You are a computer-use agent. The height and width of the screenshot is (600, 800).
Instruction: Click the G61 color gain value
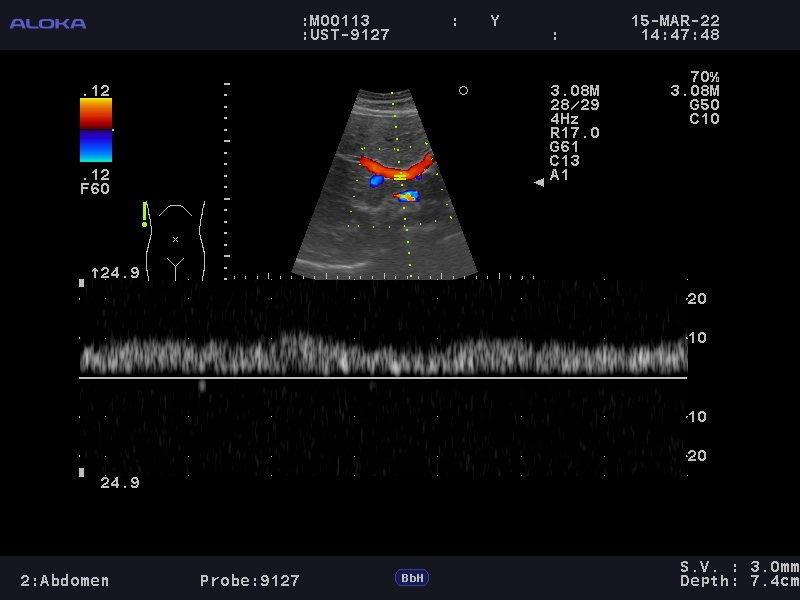(x=564, y=147)
